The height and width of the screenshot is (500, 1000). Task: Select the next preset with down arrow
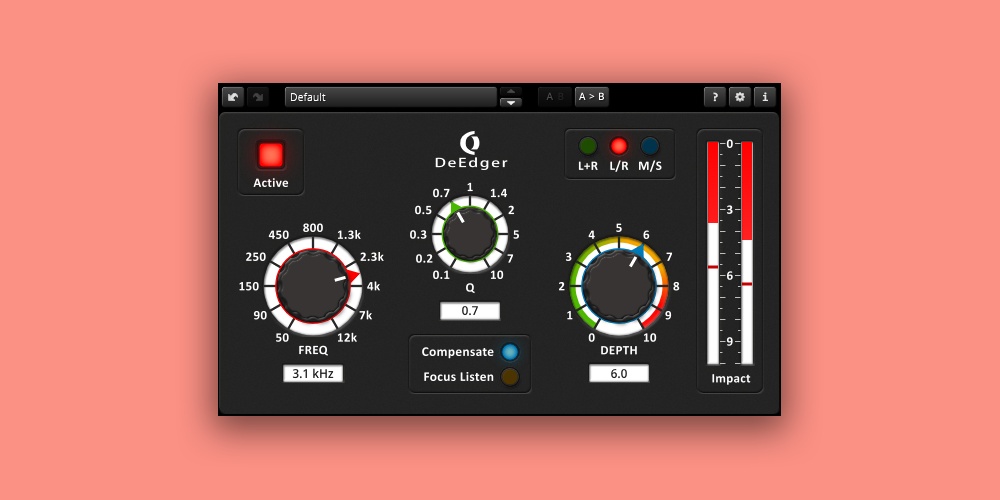pos(511,102)
